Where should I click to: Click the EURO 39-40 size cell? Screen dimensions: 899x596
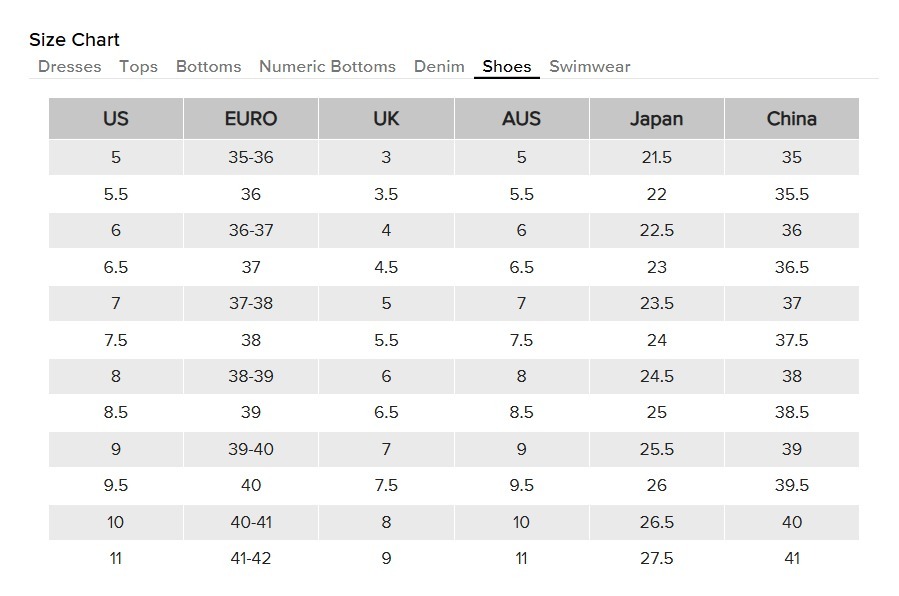pyautogui.click(x=251, y=449)
